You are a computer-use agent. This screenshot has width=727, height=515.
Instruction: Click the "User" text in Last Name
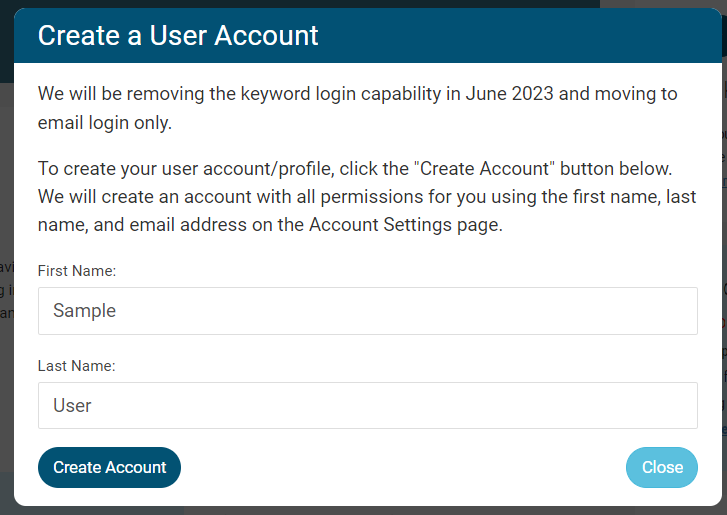pyautogui.click(x=72, y=405)
